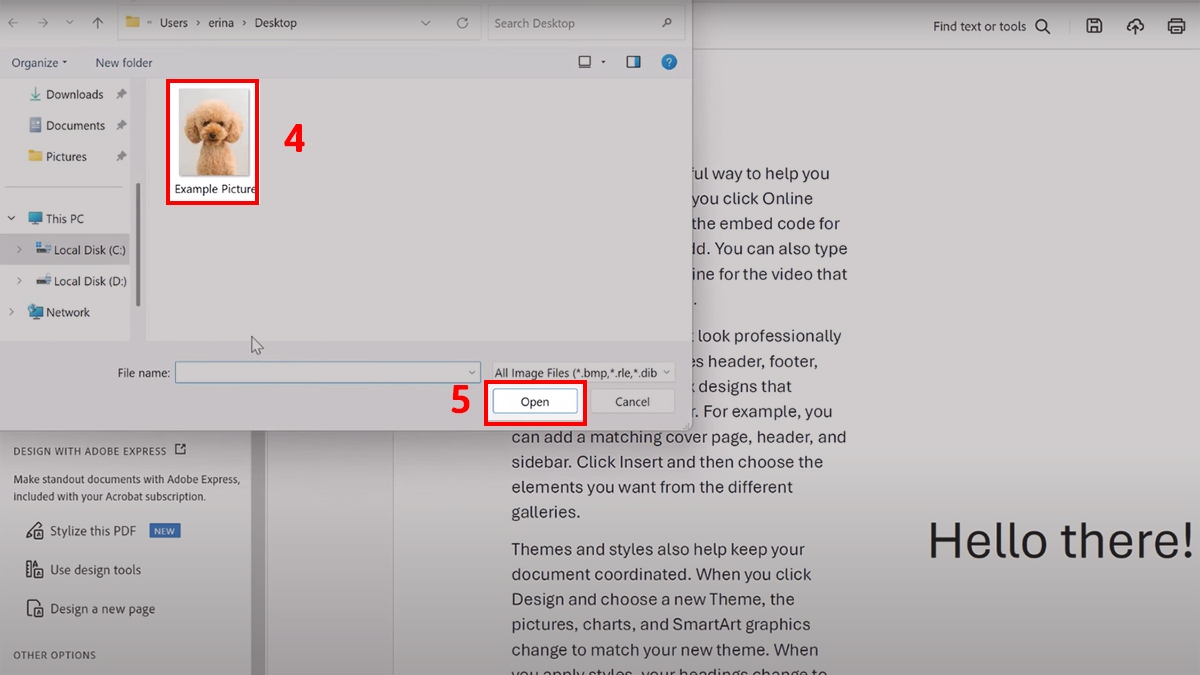1200x675 pixels.
Task: Open Design with Adobe Express link icon
Action: pyautogui.click(x=180, y=450)
